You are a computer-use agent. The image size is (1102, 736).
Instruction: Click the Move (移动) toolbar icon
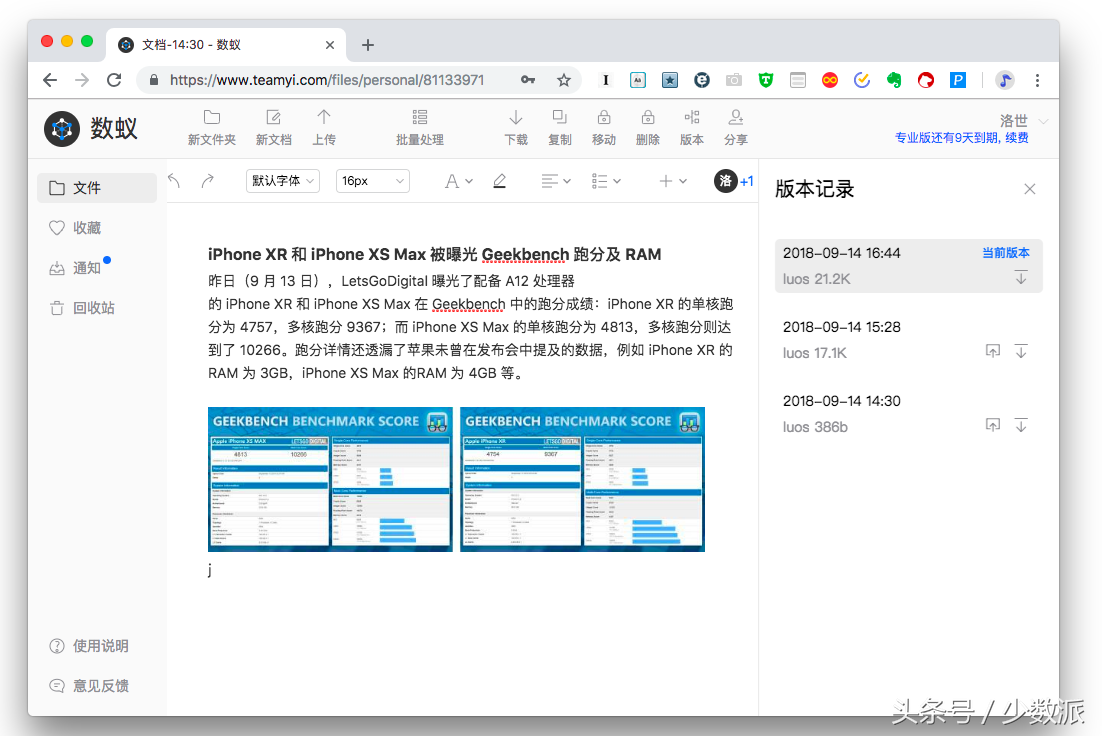tap(604, 117)
